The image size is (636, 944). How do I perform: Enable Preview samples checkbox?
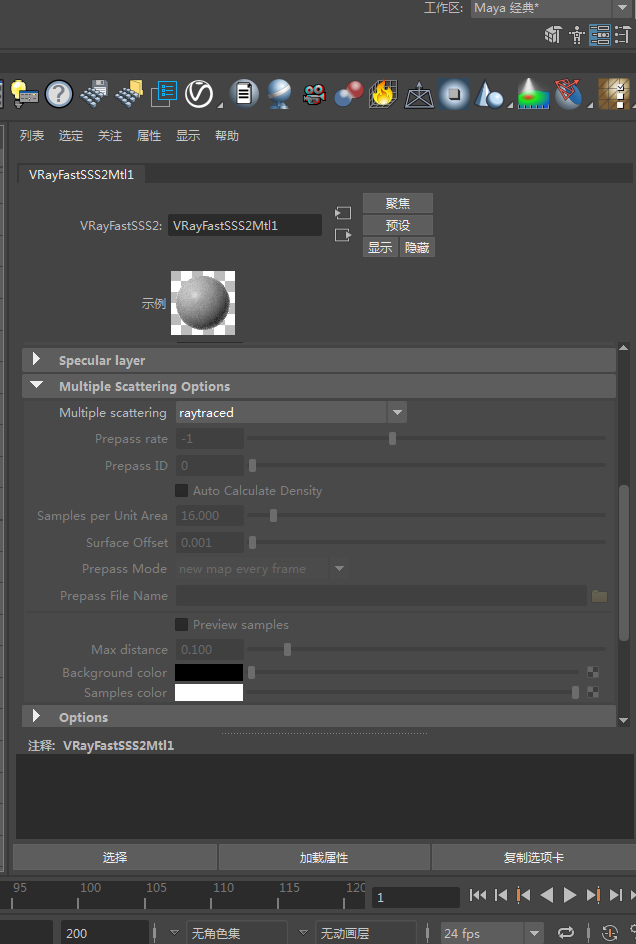point(181,624)
